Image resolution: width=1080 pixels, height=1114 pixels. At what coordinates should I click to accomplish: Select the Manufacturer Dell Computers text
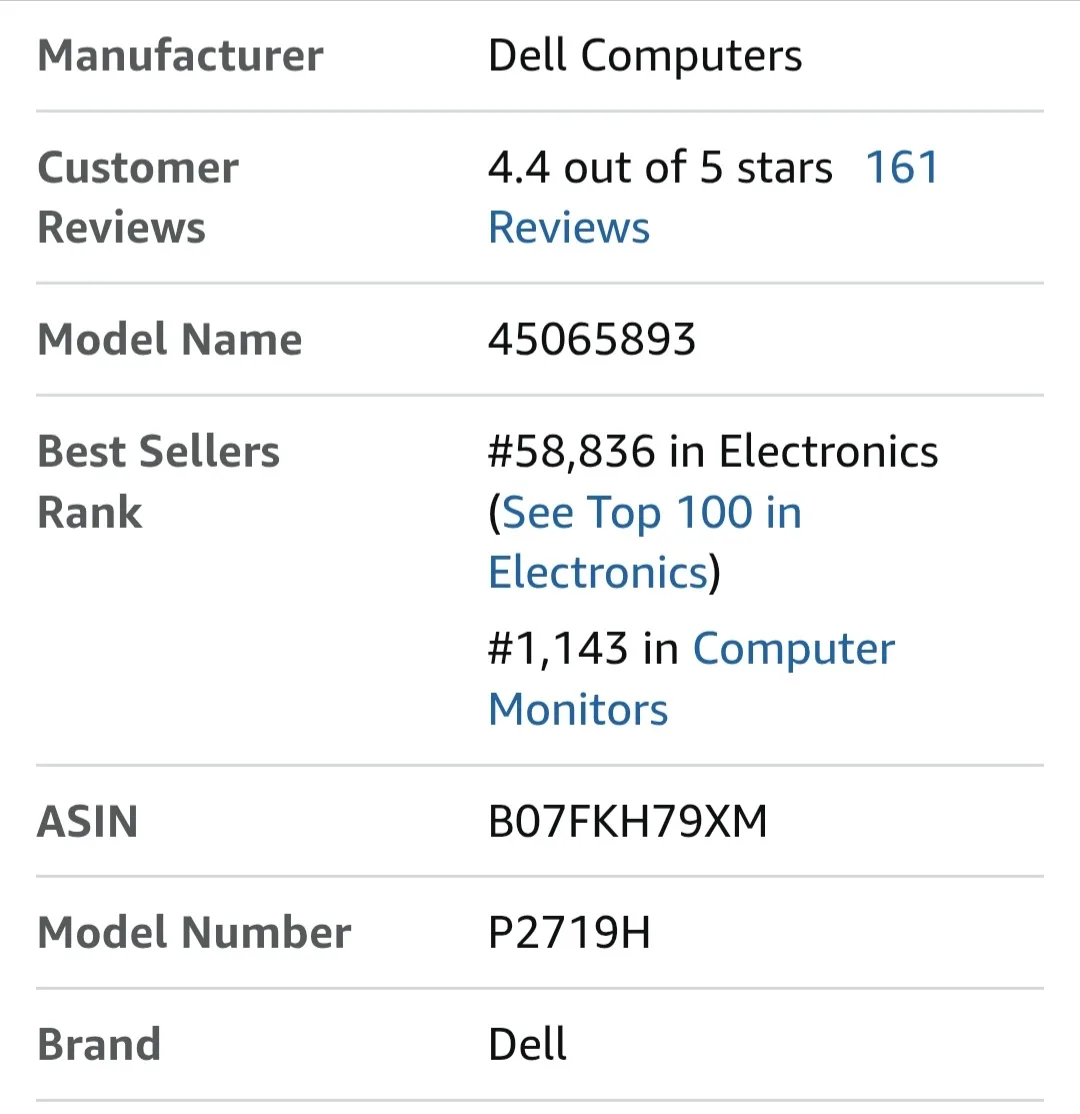(645, 56)
